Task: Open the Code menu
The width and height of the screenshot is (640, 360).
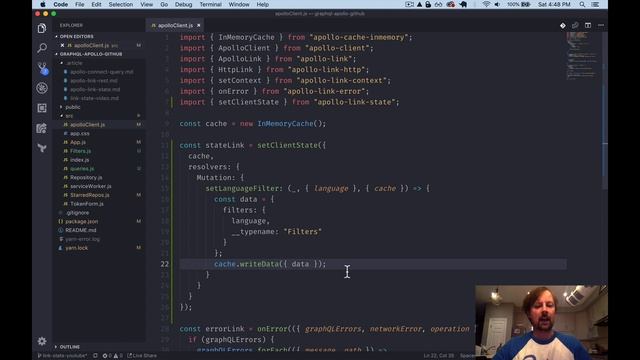Action: 60,4
